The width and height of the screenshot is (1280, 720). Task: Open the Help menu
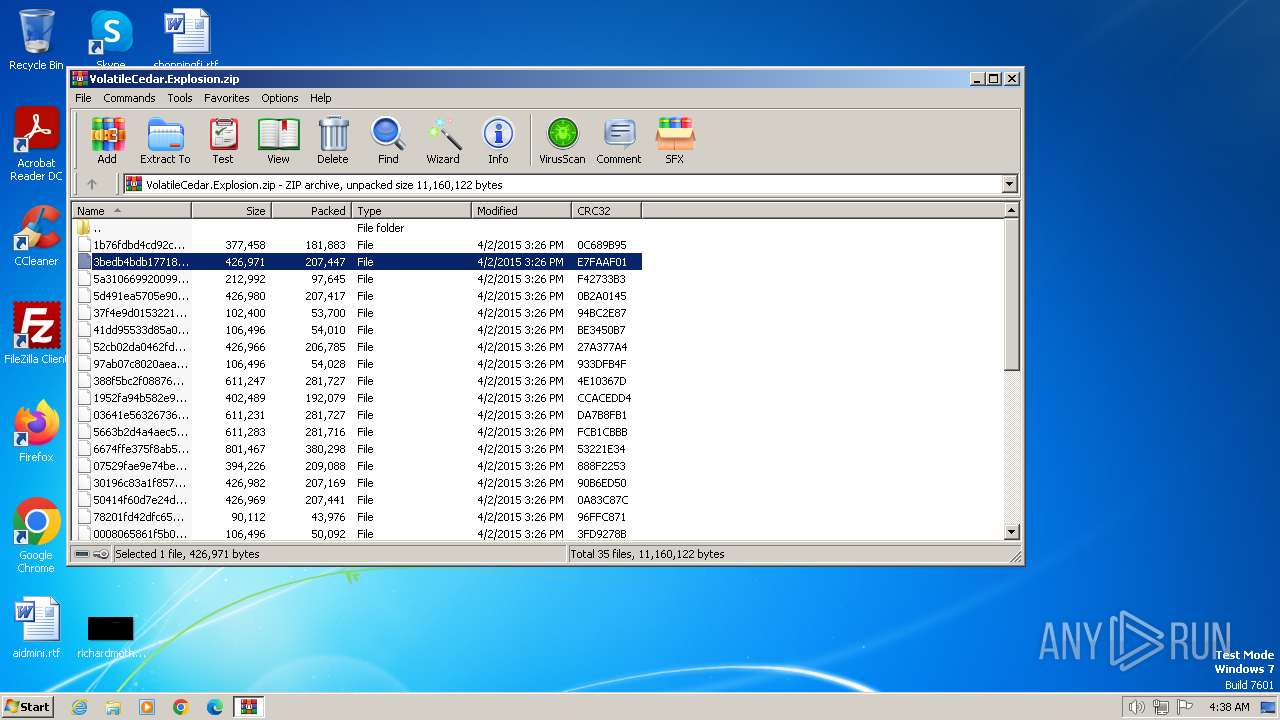pyautogui.click(x=320, y=98)
